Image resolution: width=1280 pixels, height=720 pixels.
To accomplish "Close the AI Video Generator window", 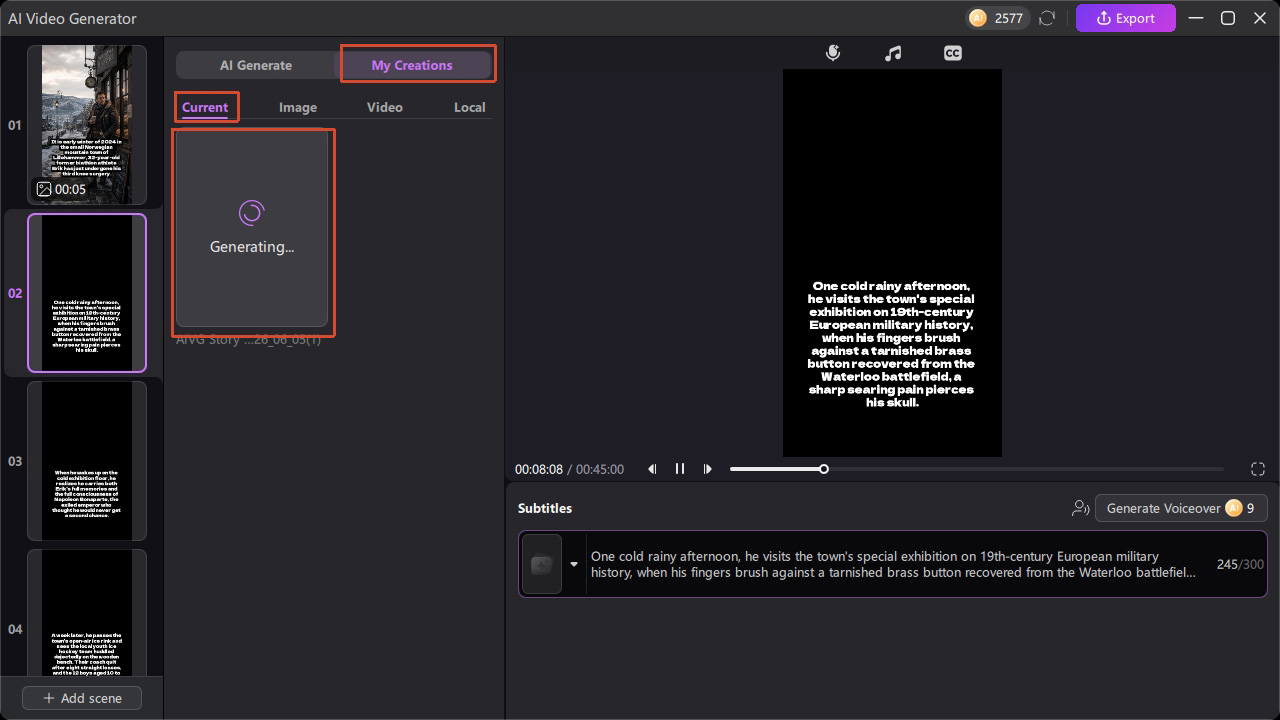I will (1260, 18).
